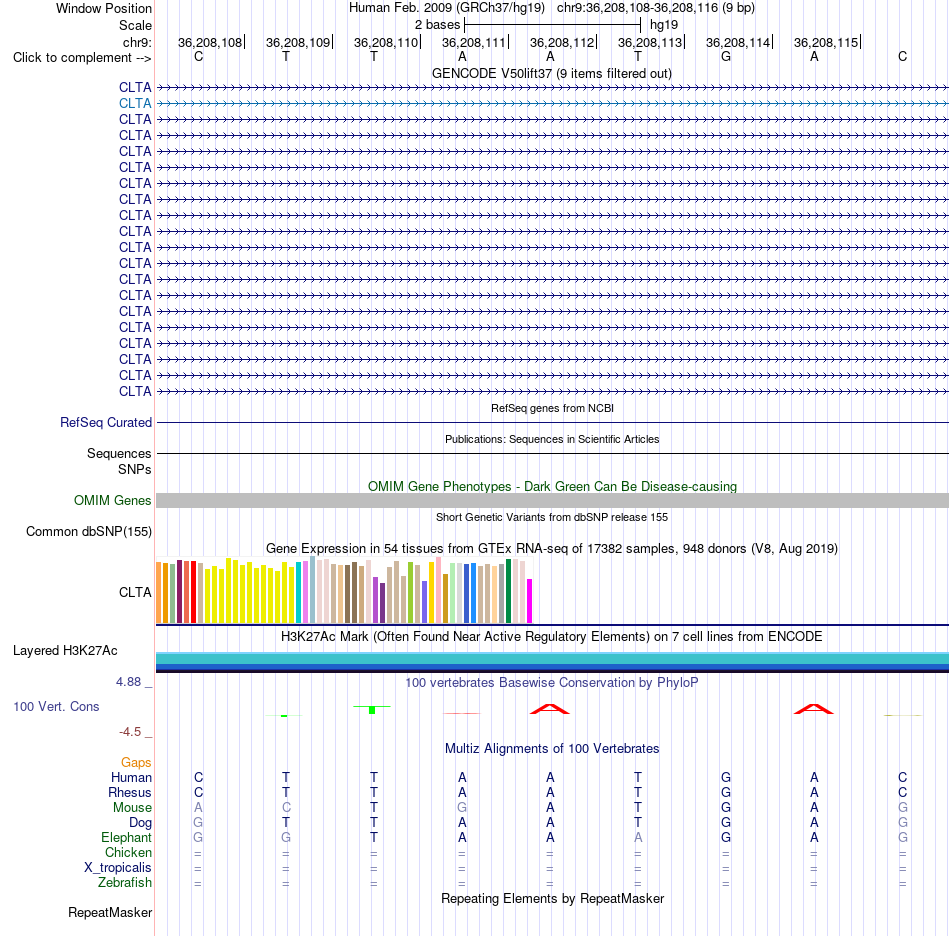Click the gray OMIM Genes bar
Image resolution: width=950 pixels, height=936 pixels.
click(x=552, y=500)
